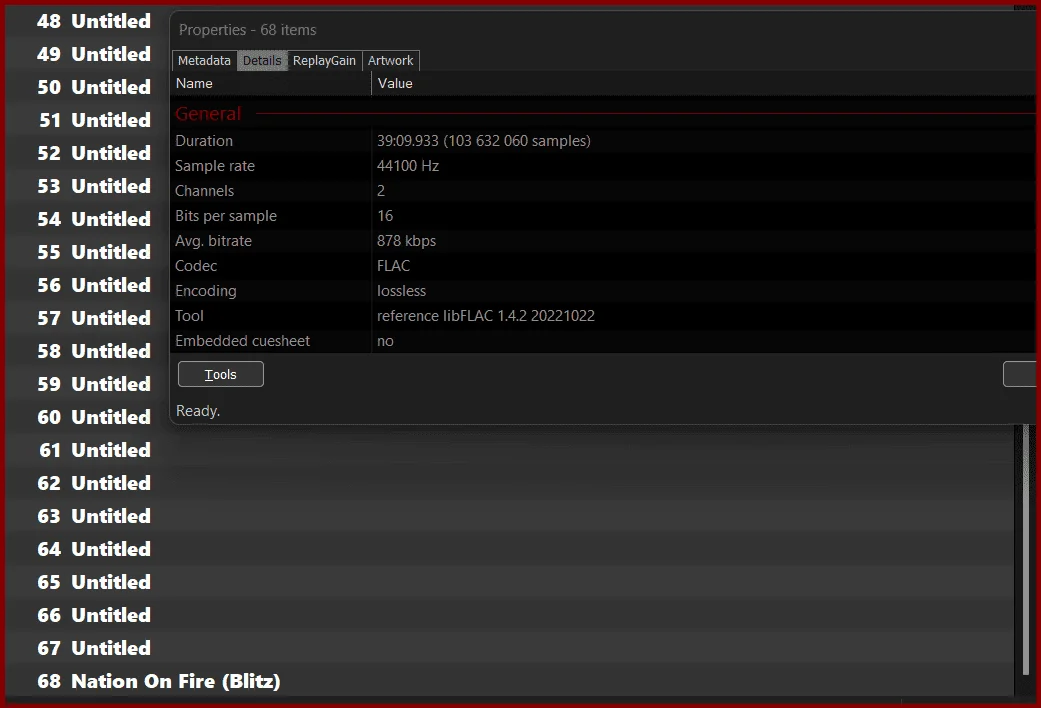Open the ReplayGain tab
Screen dimensions: 1041x708
[324, 60]
